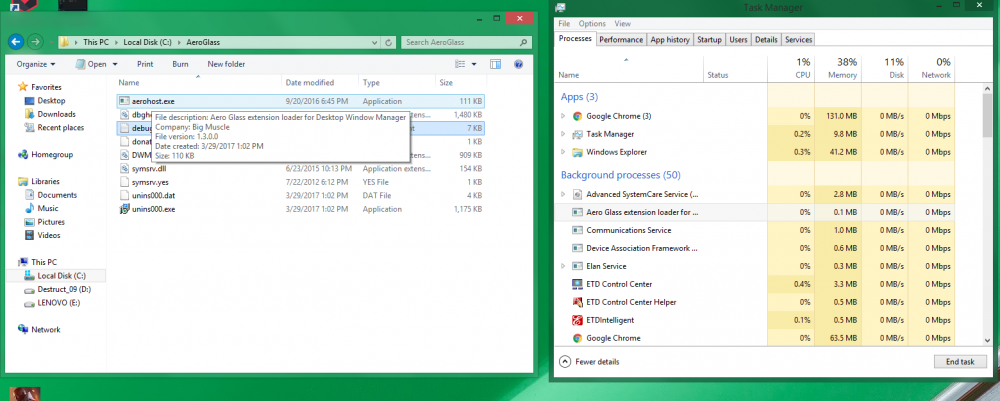Click the Explorer help question mark icon
This screenshot has height=401, width=1000.
click(519, 64)
